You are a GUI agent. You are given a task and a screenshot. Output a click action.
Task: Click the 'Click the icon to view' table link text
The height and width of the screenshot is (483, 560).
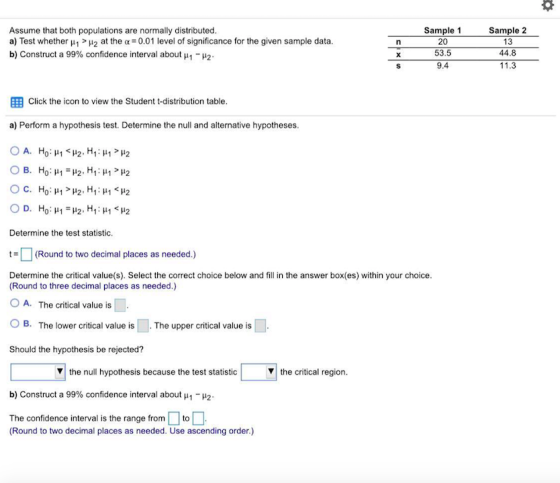pyautogui.click(x=128, y=101)
